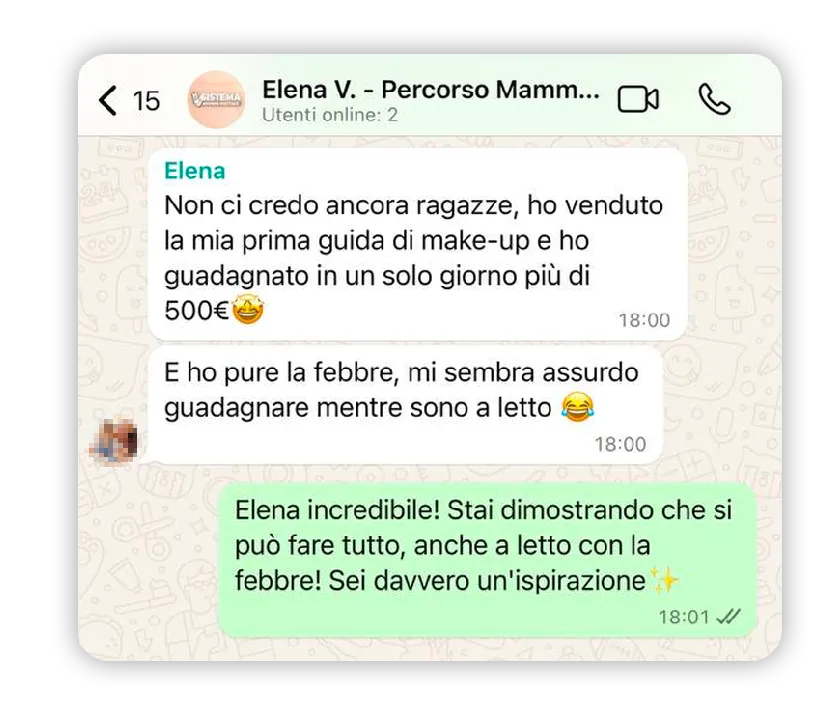Image resolution: width=839 pixels, height=707 pixels.
Task: Select the message about selling the make-up guide
Action: click(x=417, y=244)
